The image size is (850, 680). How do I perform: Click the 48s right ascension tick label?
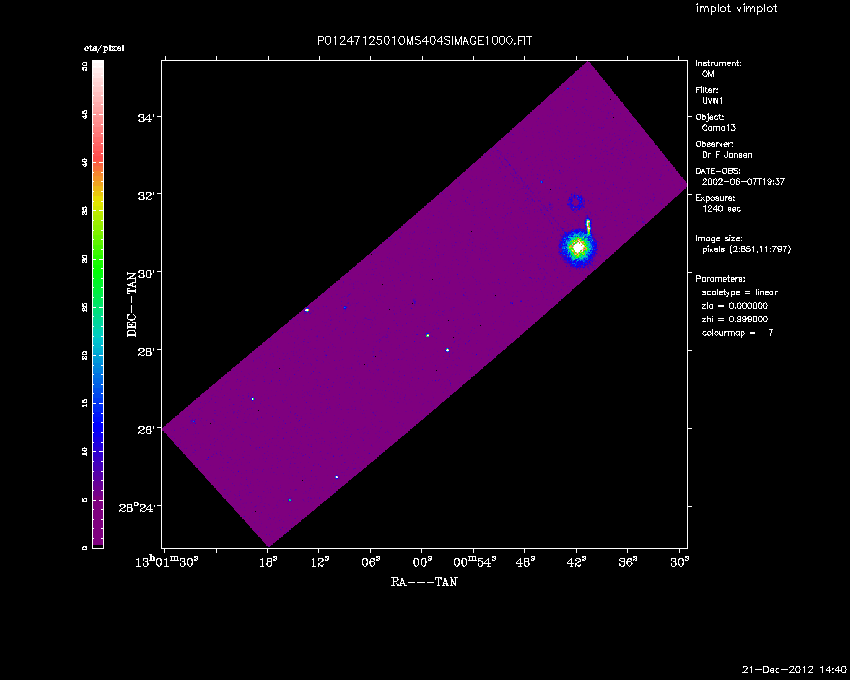[x=525, y=562]
